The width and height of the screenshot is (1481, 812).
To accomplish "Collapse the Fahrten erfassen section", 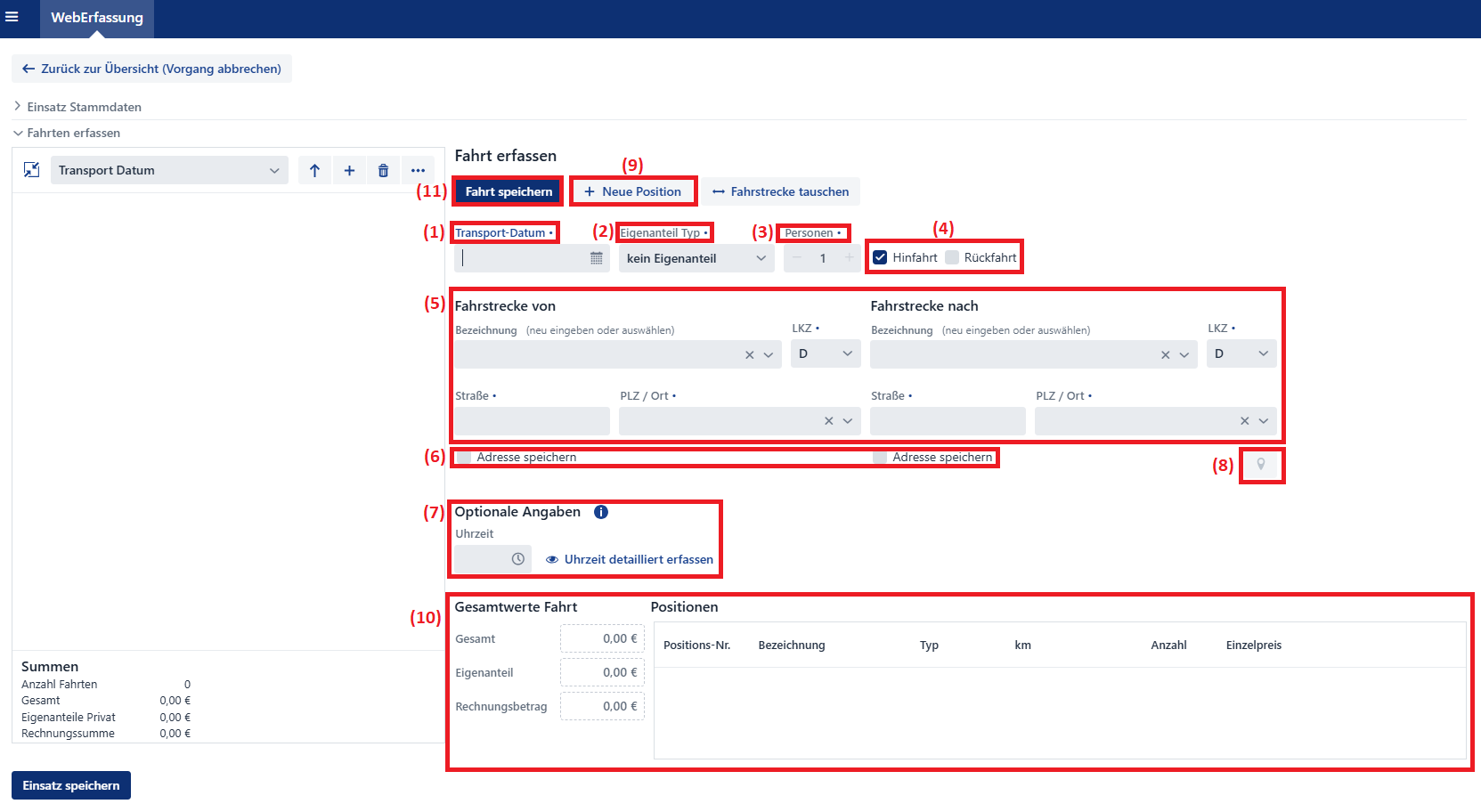I will click(x=73, y=133).
